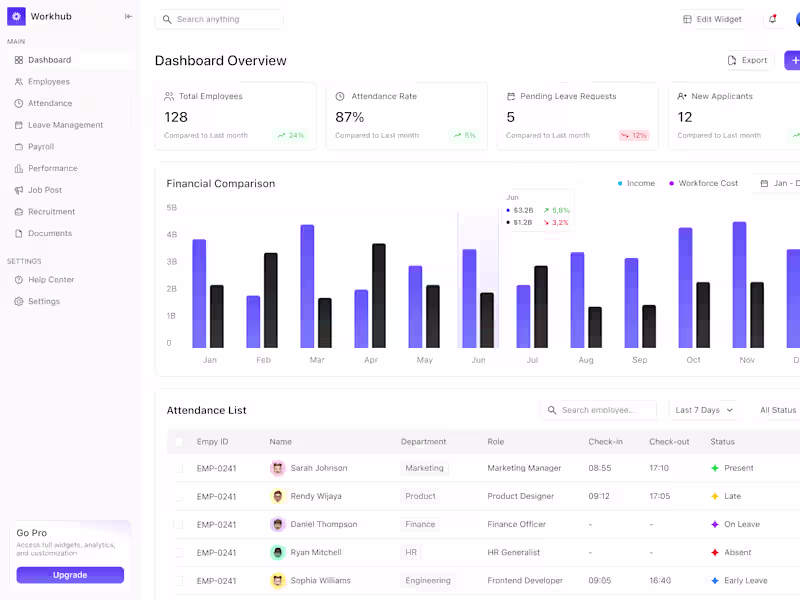This screenshot has width=800, height=600.
Task: Check the checkbox on Sarah Johnson's row
Action: coord(181,468)
